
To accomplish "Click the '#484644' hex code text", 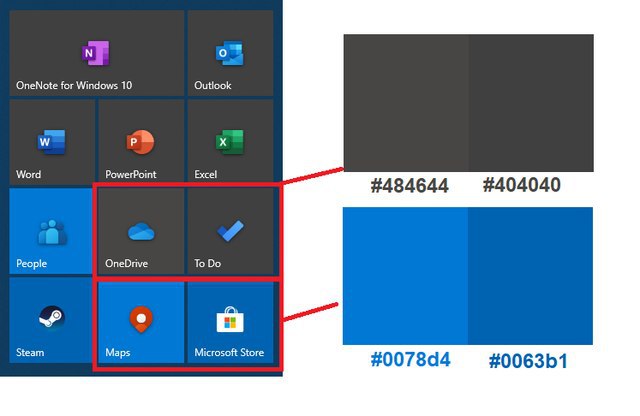I will pyautogui.click(x=409, y=186).
